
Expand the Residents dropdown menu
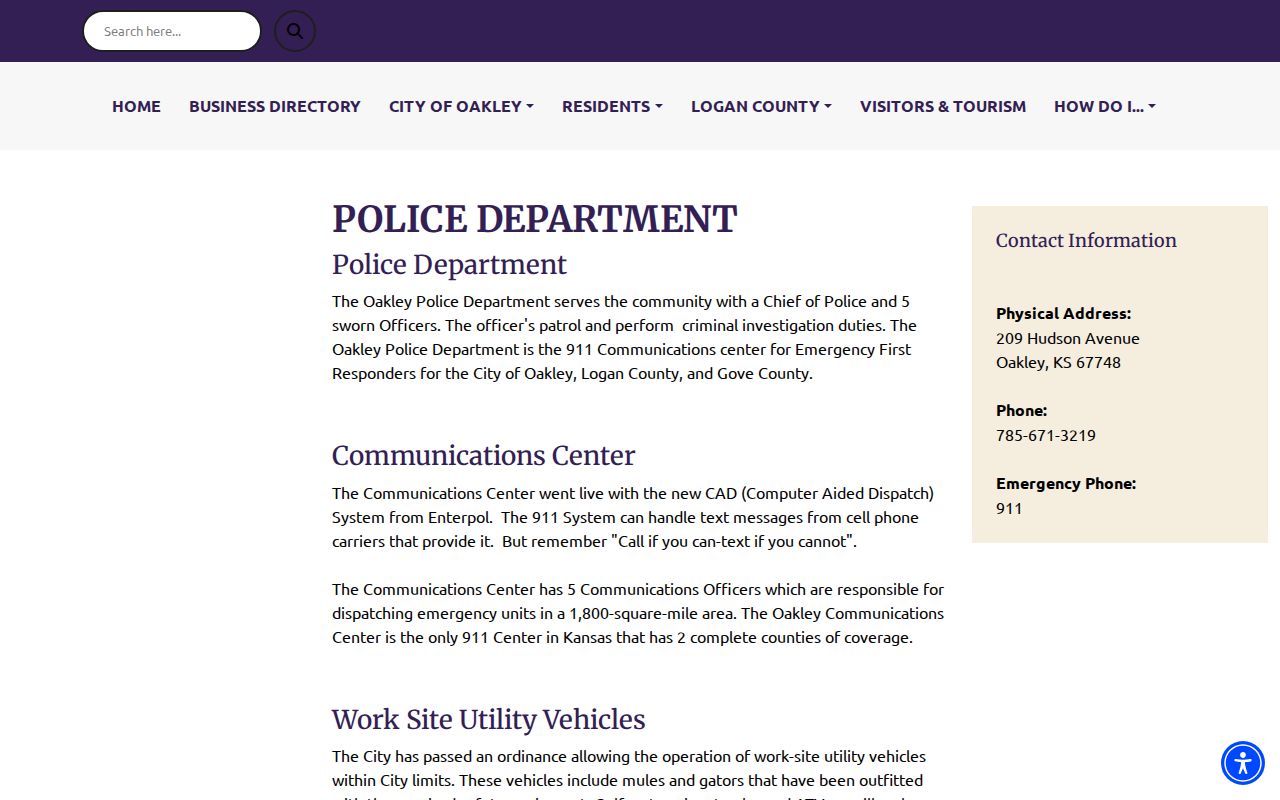(612, 106)
